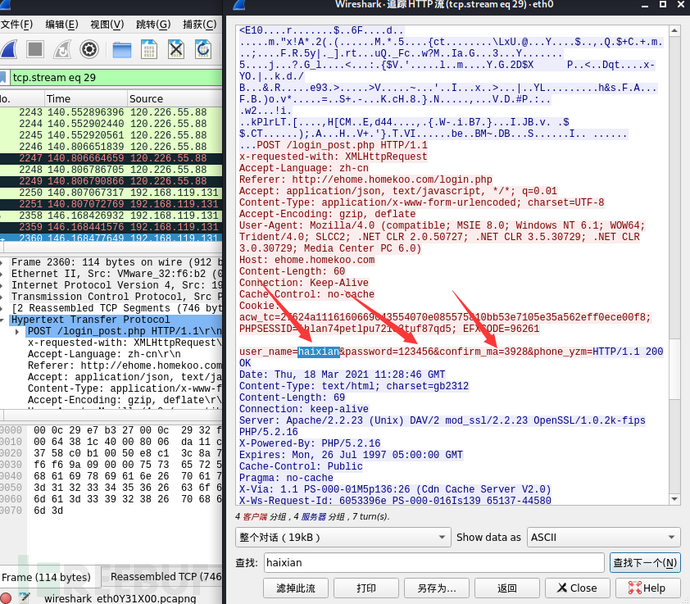Click the display filter bookmark icon

[x=3, y=77]
